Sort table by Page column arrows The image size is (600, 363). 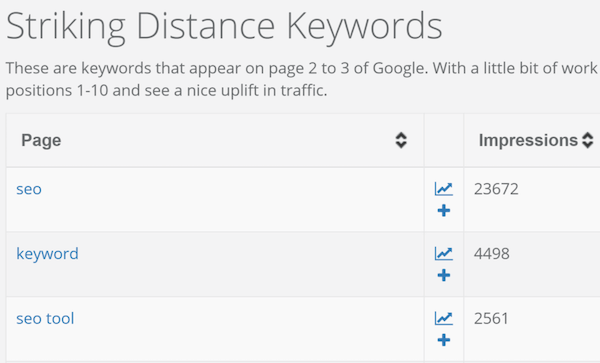coord(401,140)
